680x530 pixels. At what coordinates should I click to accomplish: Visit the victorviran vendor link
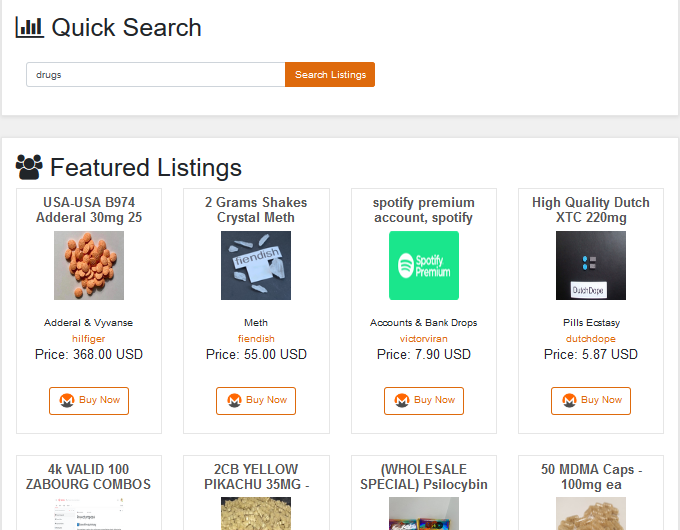point(423,339)
